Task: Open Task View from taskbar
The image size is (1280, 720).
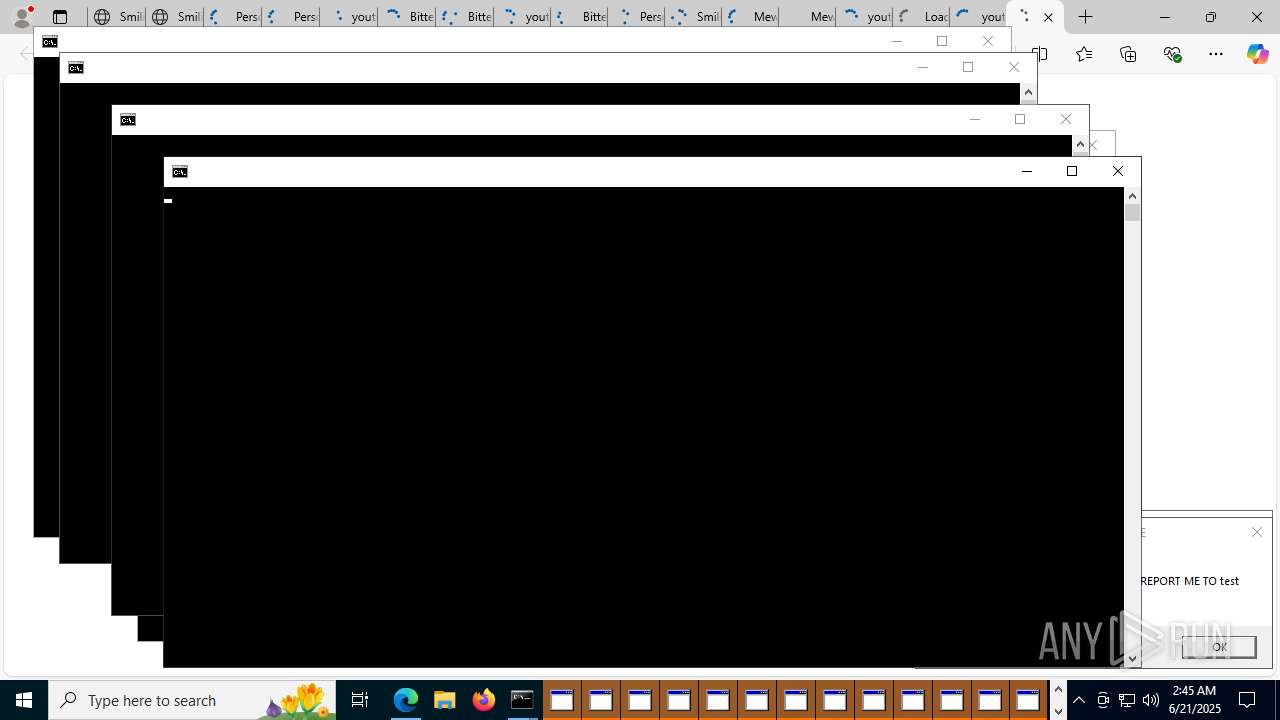Action: (360, 700)
